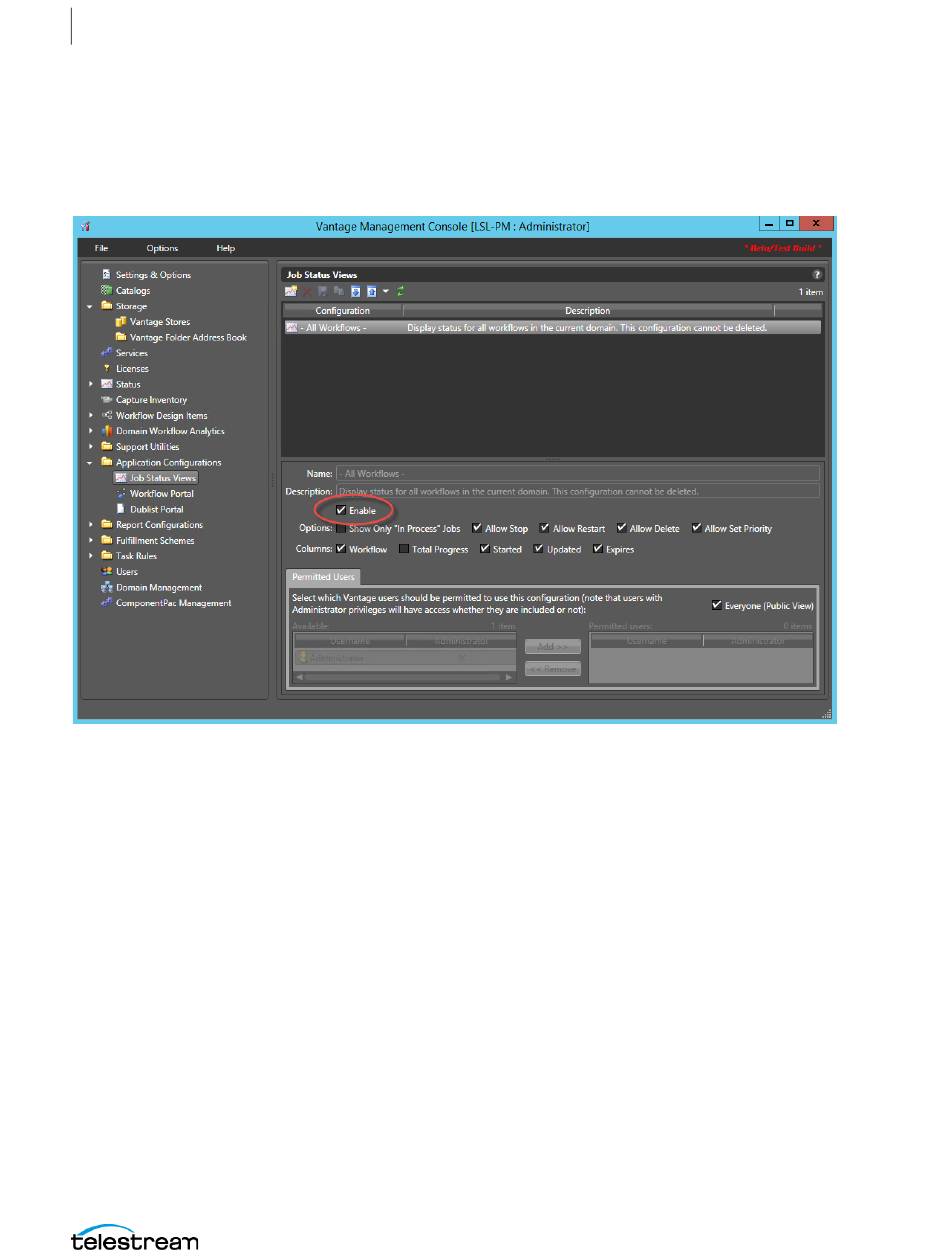Click the Add >> button
The width and height of the screenshot is (950, 1260).
553,647
